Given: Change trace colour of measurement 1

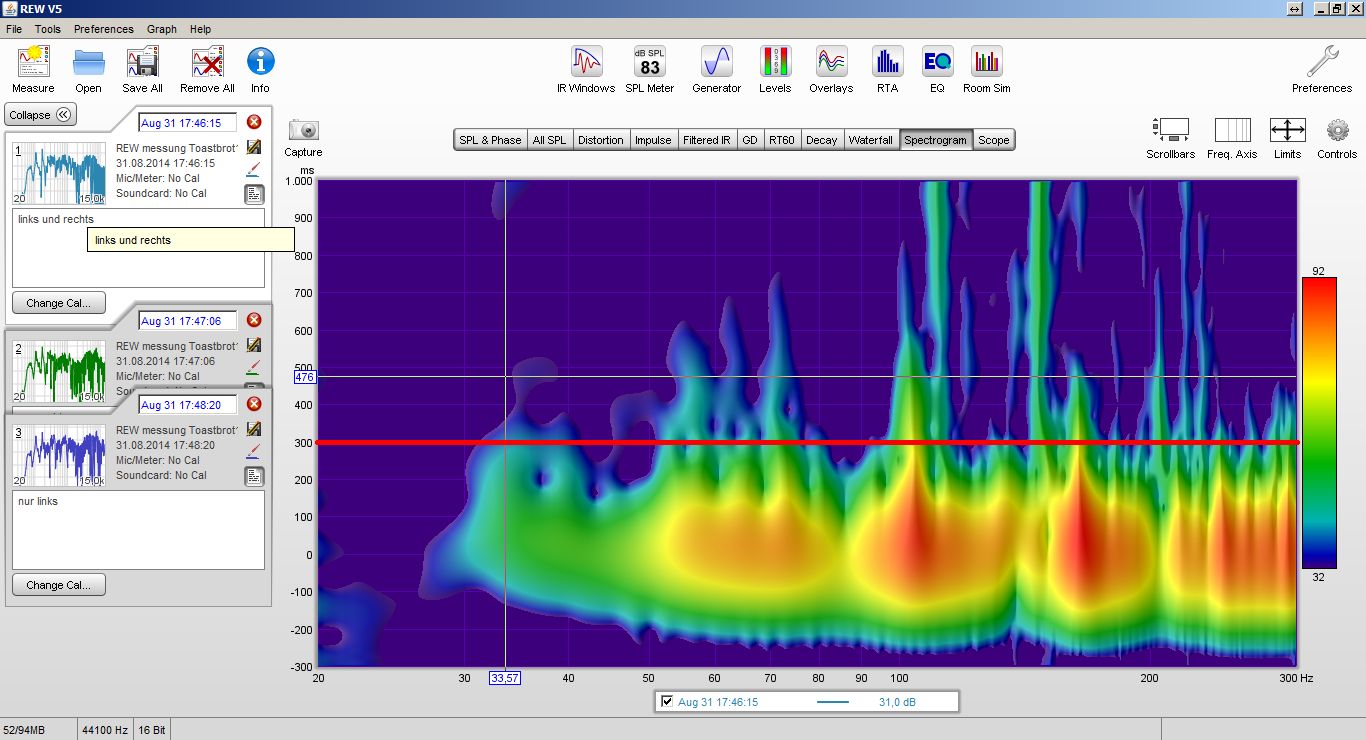Looking at the screenshot, I should [254, 170].
